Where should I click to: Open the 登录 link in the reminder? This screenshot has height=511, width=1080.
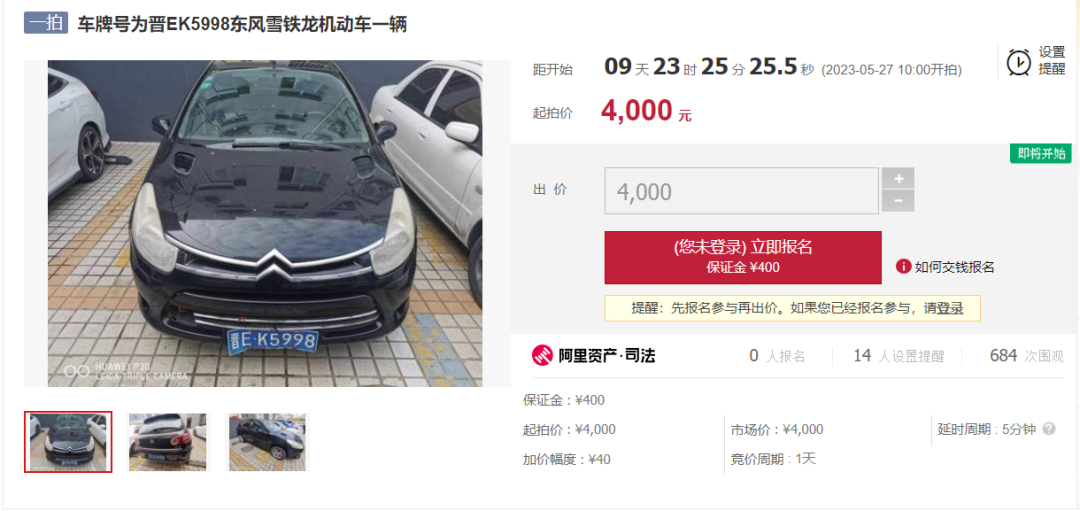tap(950, 309)
